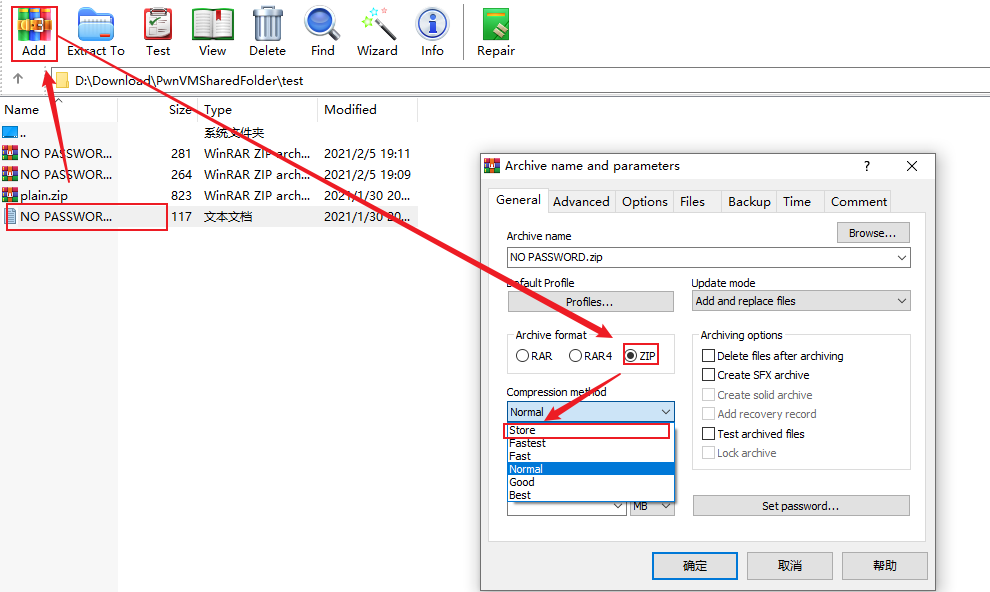Check the Create SFX archive option
The width and height of the screenshot is (990, 592).
(x=709, y=375)
